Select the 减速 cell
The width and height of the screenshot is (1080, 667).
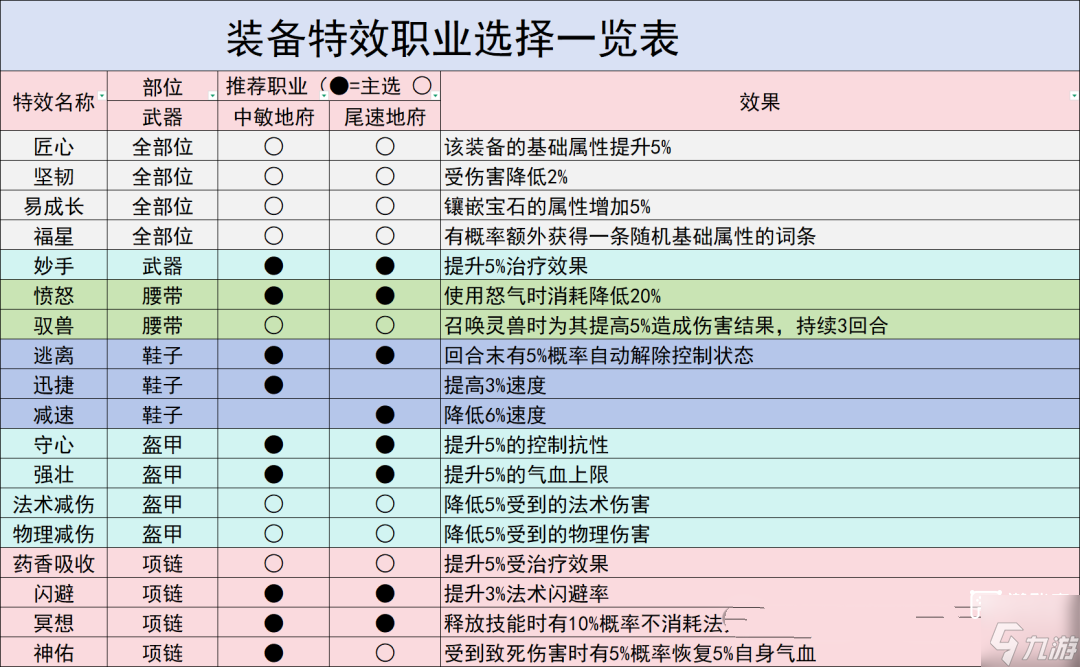tap(54, 415)
